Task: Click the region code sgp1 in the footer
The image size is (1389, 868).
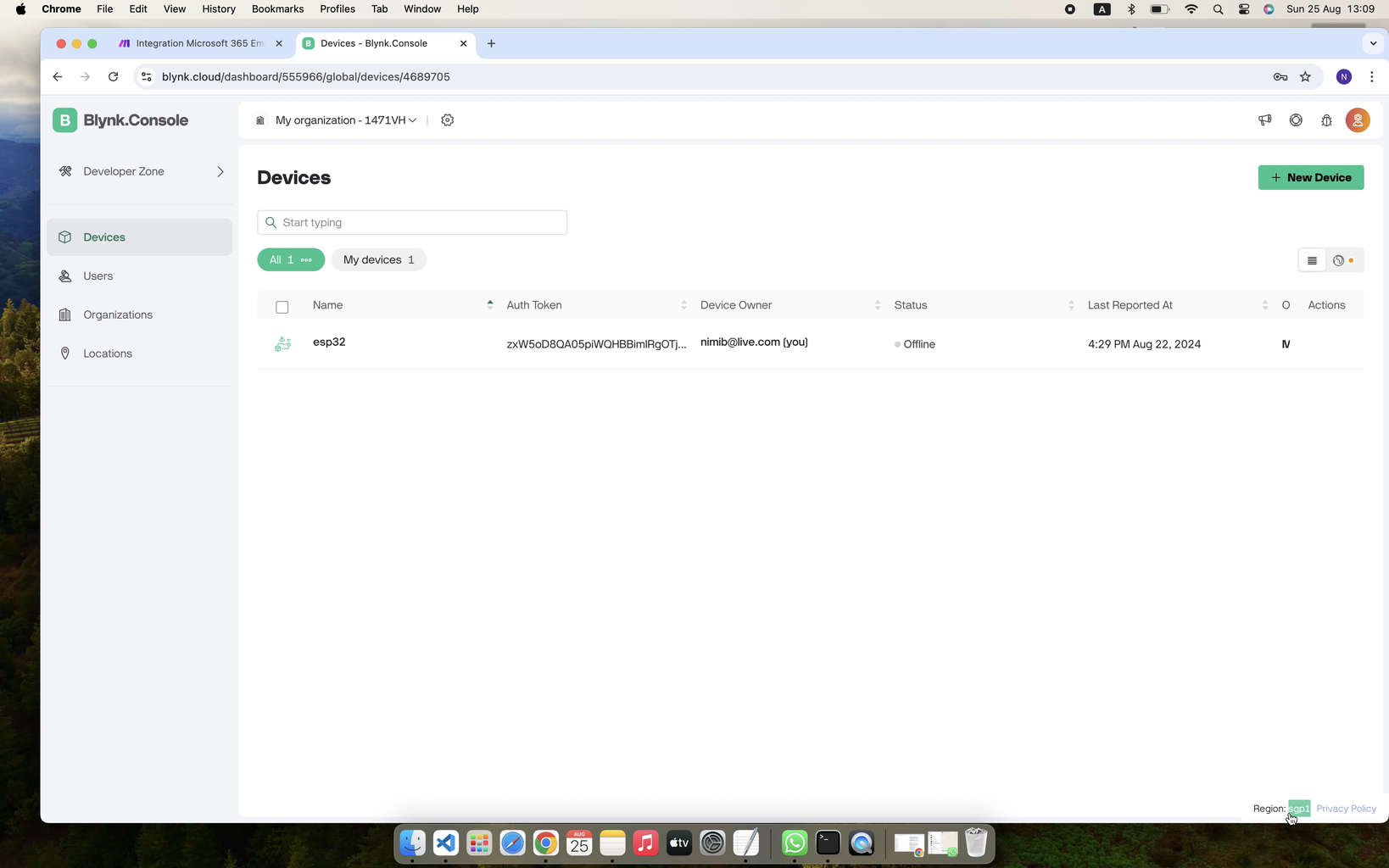Action: coord(1299,809)
